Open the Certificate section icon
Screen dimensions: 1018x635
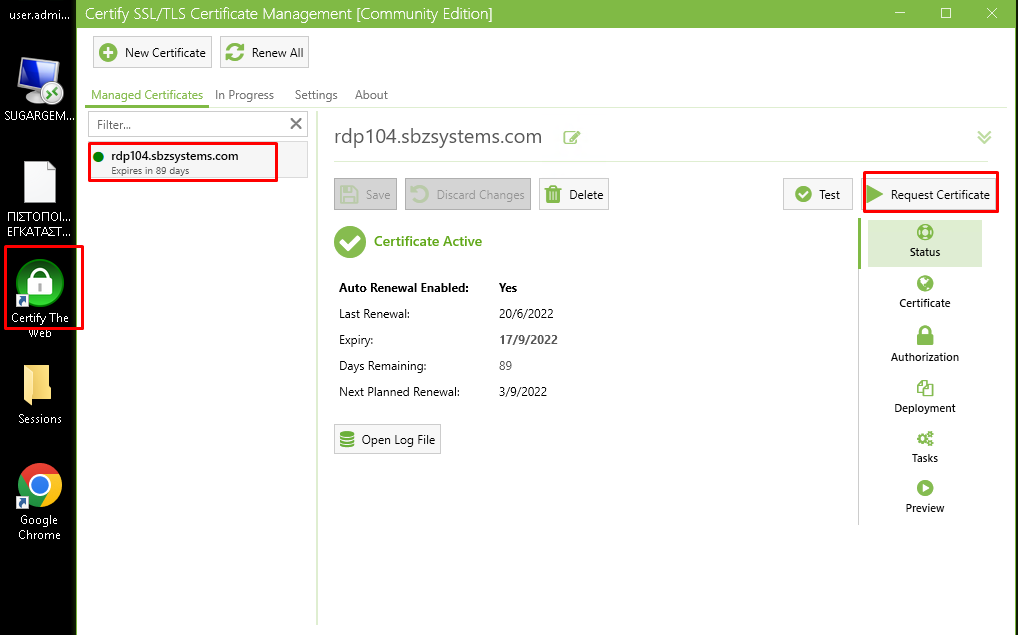(925, 292)
